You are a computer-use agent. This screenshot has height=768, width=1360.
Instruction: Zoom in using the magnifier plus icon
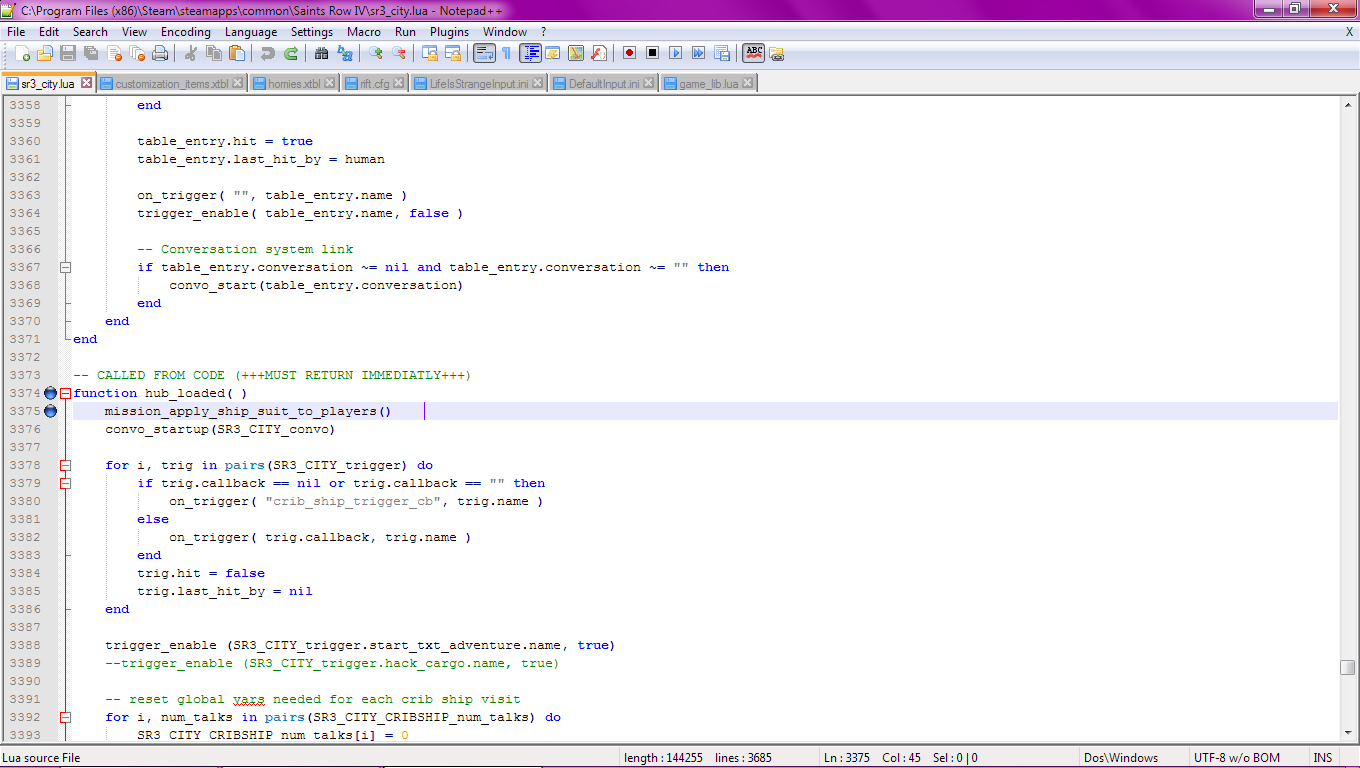coord(375,53)
